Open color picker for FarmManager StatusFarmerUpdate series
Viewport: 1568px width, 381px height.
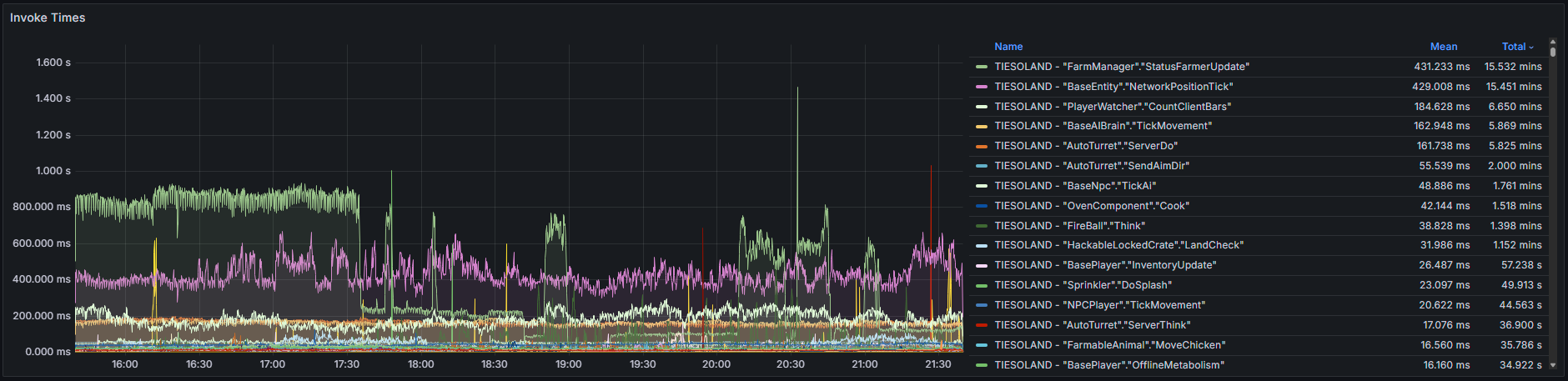tap(982, 67)
